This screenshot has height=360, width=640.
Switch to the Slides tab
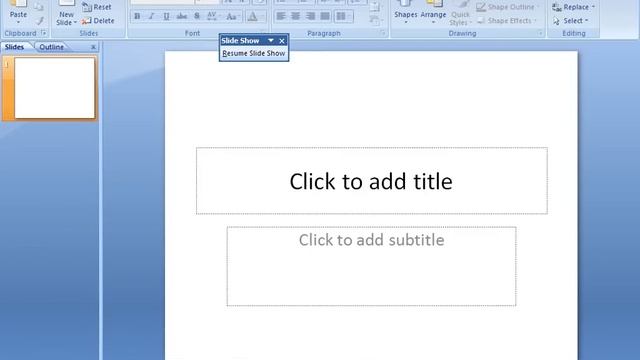(x=15, y=47)
